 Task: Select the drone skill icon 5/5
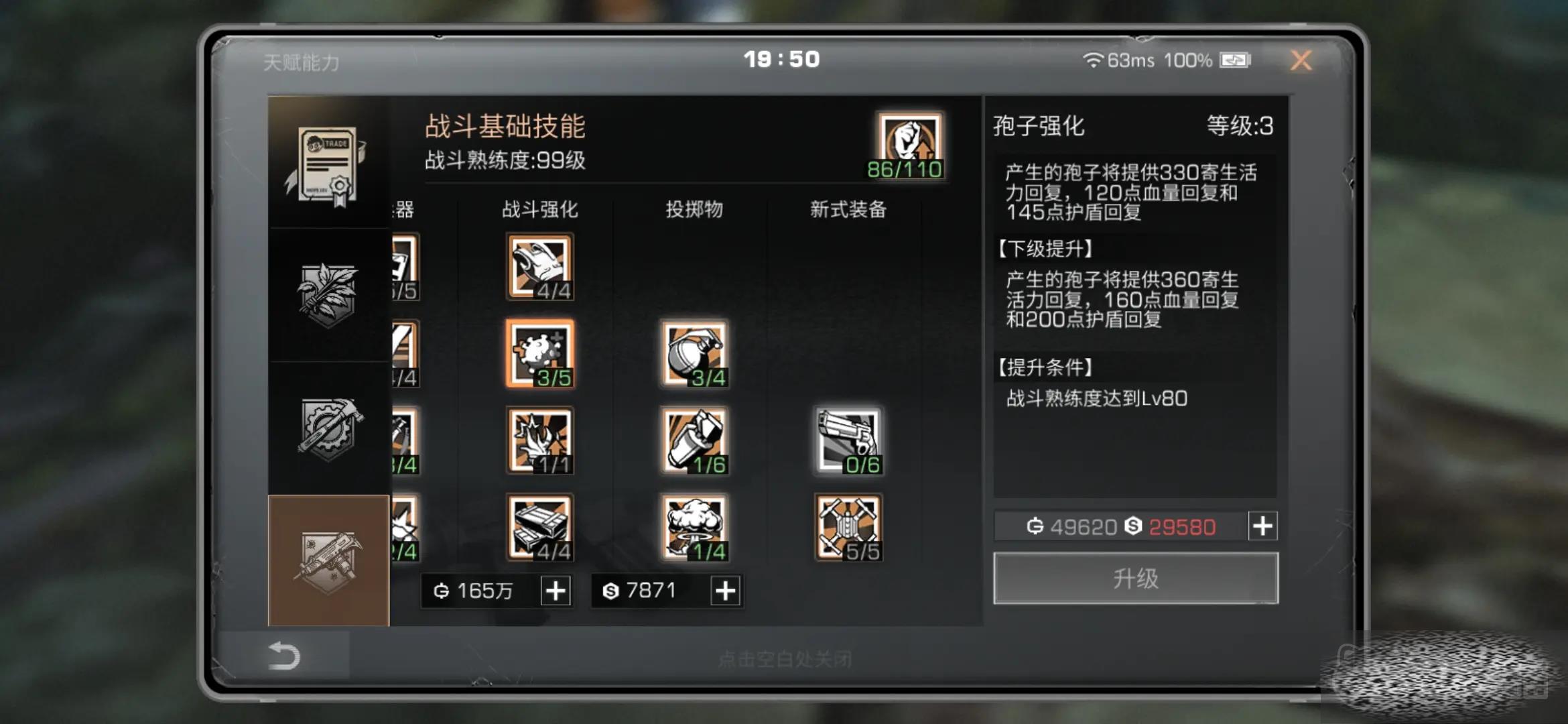coord(849,528)
